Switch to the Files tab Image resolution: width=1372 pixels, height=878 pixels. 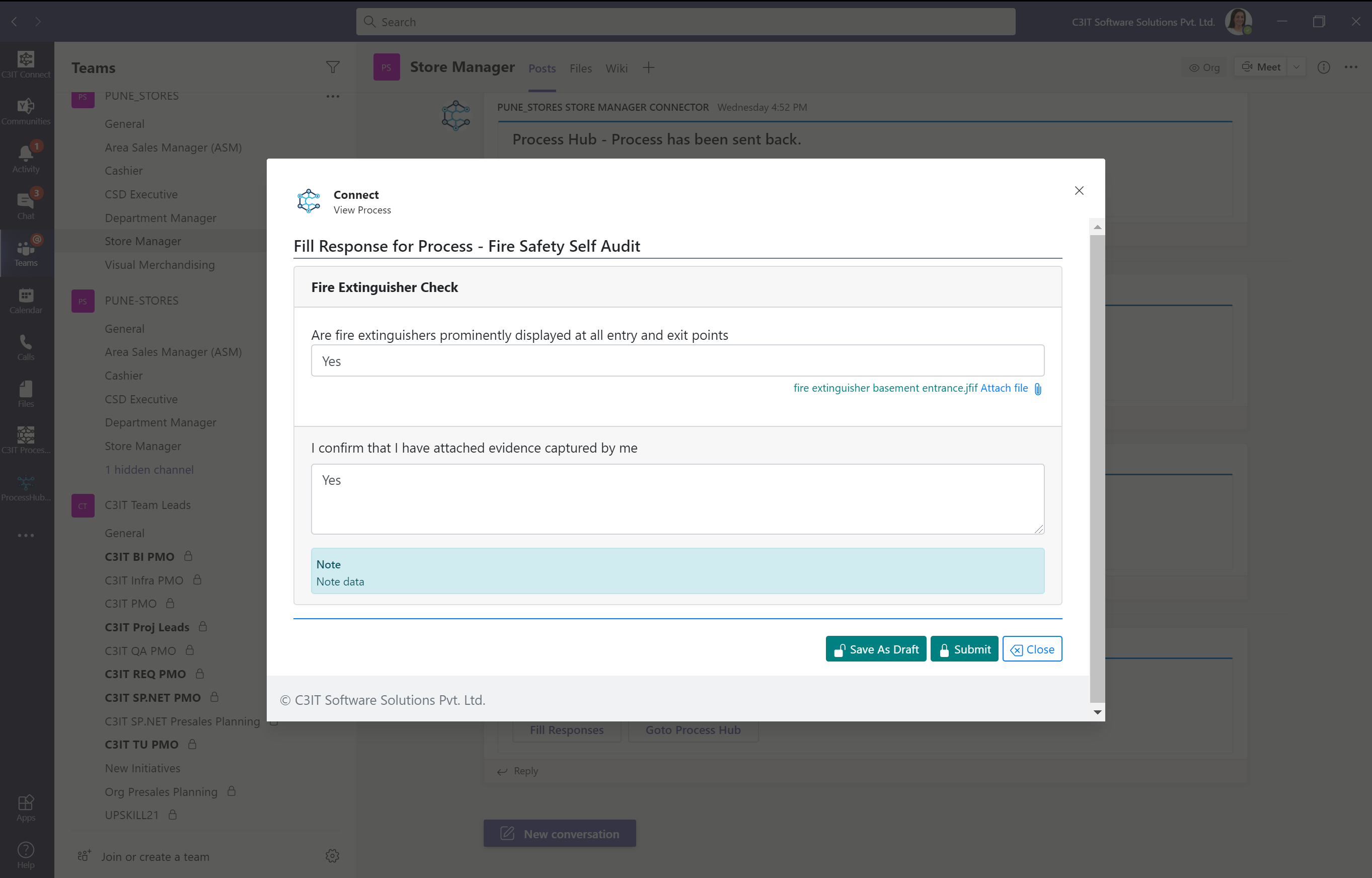point(580,68)
